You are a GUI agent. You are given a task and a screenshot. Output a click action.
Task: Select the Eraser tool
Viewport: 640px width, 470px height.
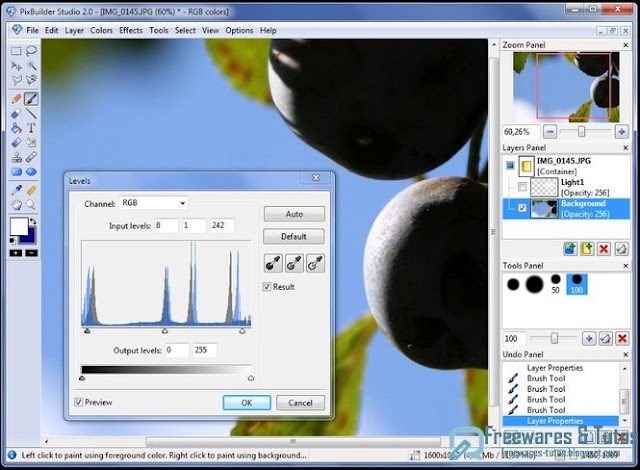(x=16, y=113)
